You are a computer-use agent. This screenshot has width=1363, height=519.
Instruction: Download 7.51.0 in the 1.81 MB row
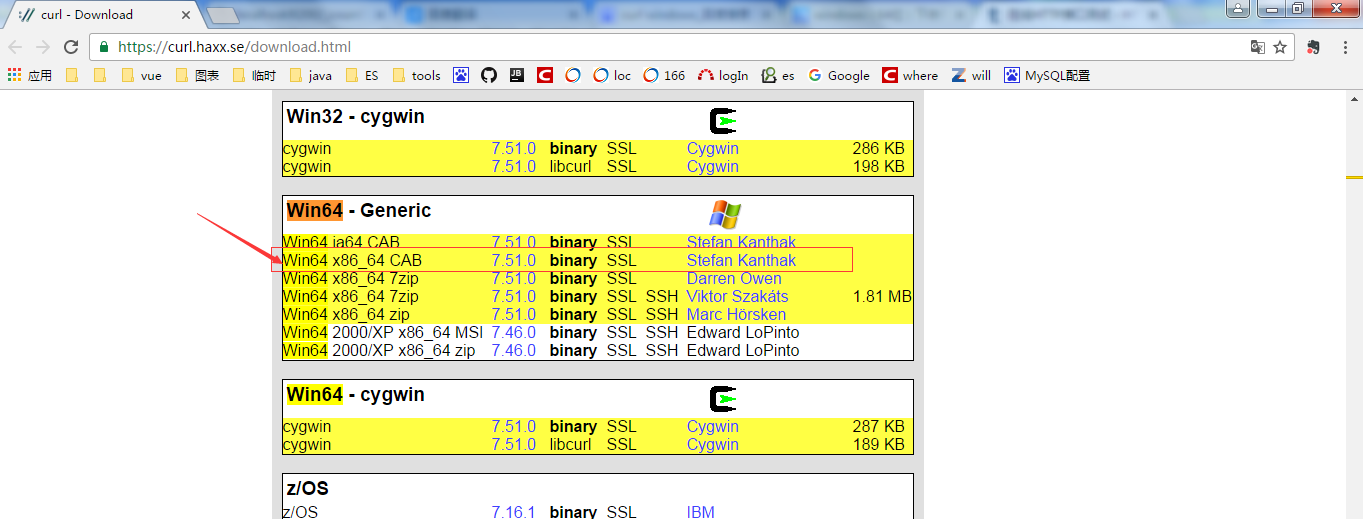pos(513,297)
